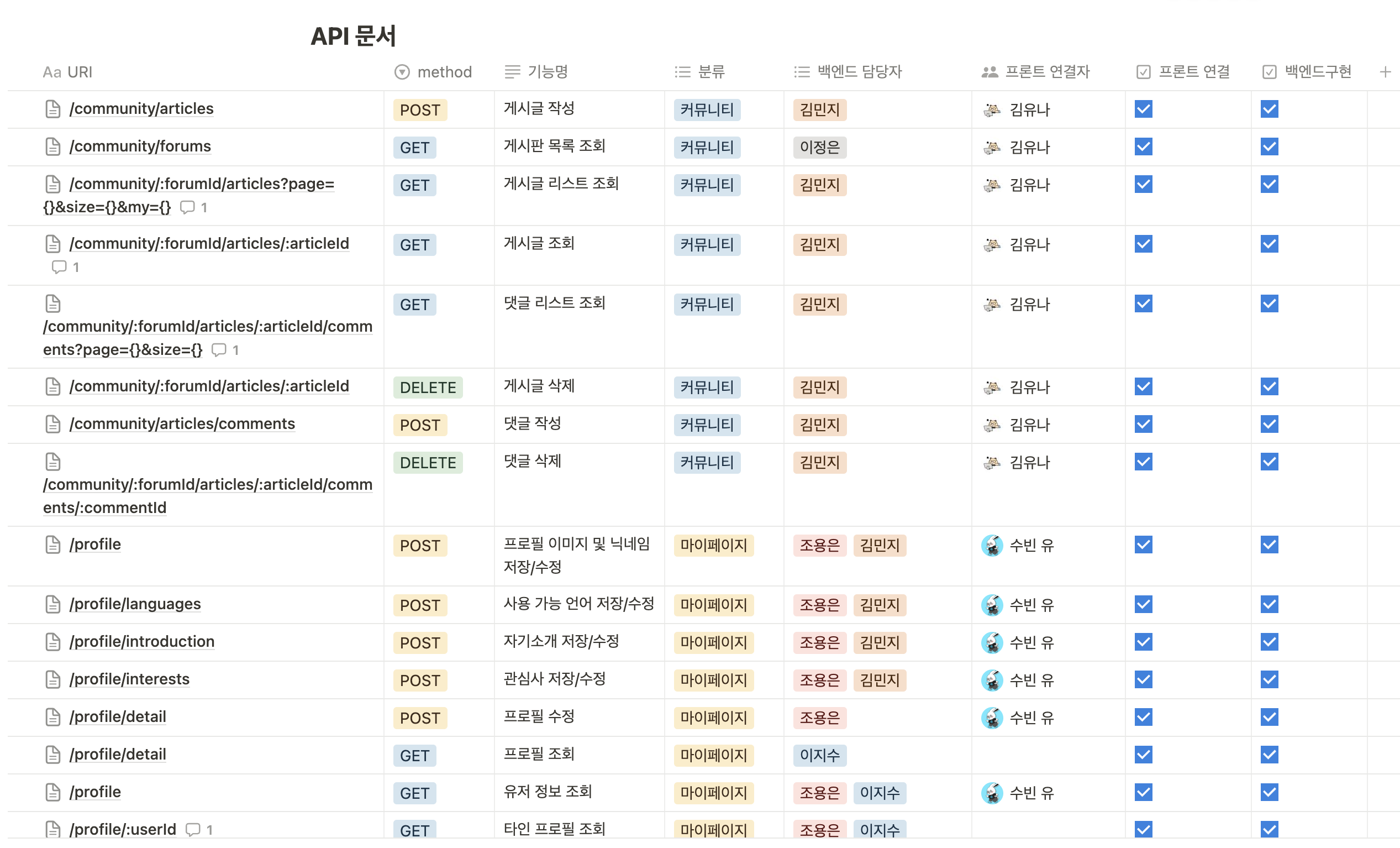Uncheck 프론트 연결 for /community/articles row
Viewport: 1400px width, 848px height.
[x=1143, y=109]
